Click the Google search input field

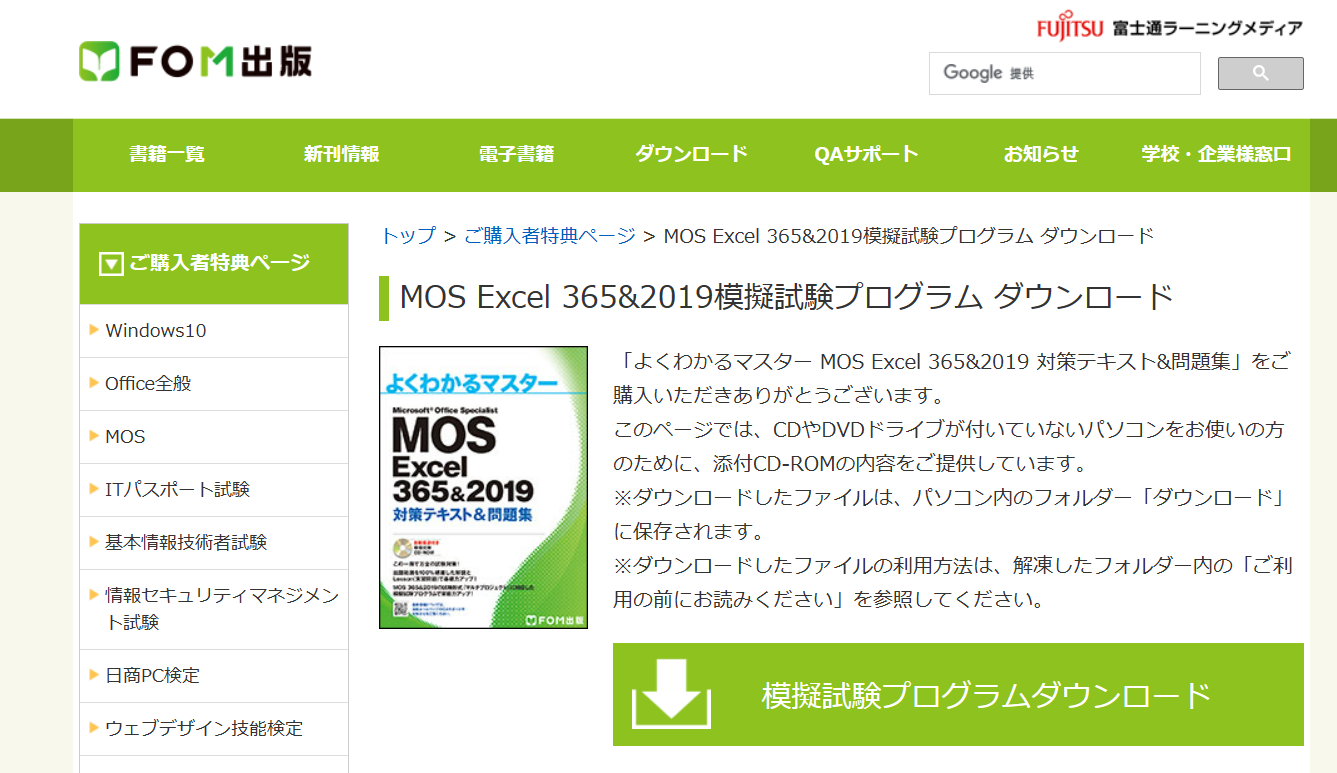(1064, 73)
